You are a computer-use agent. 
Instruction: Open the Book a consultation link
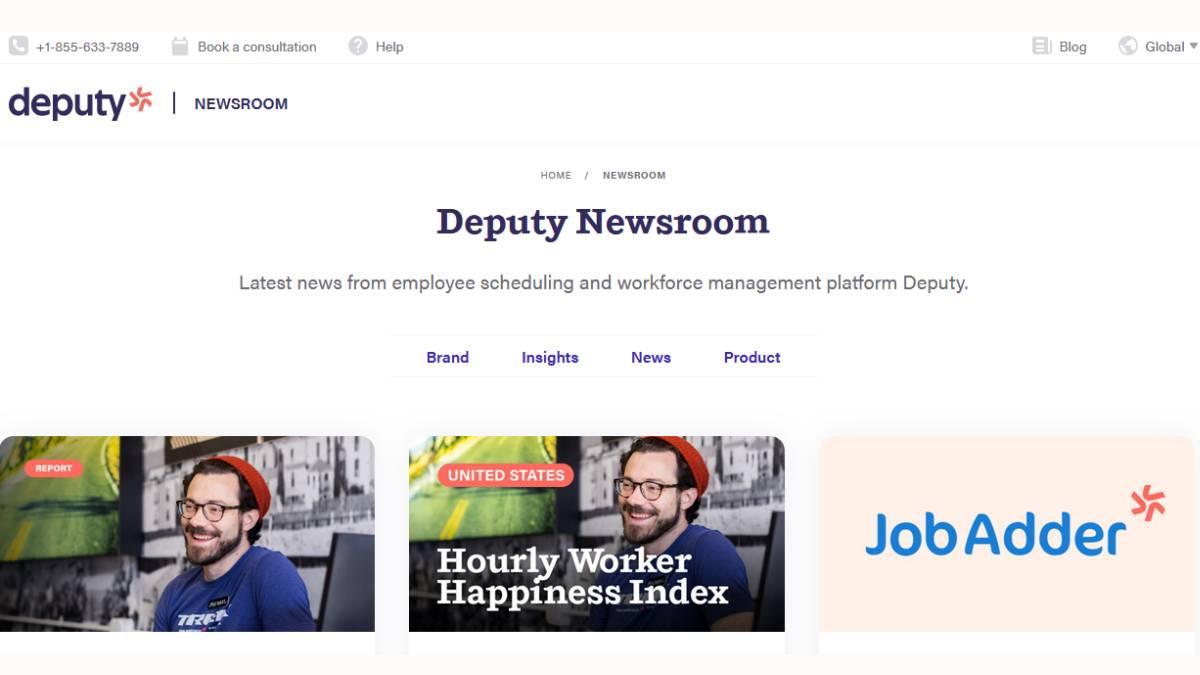[x=257, y=47]
